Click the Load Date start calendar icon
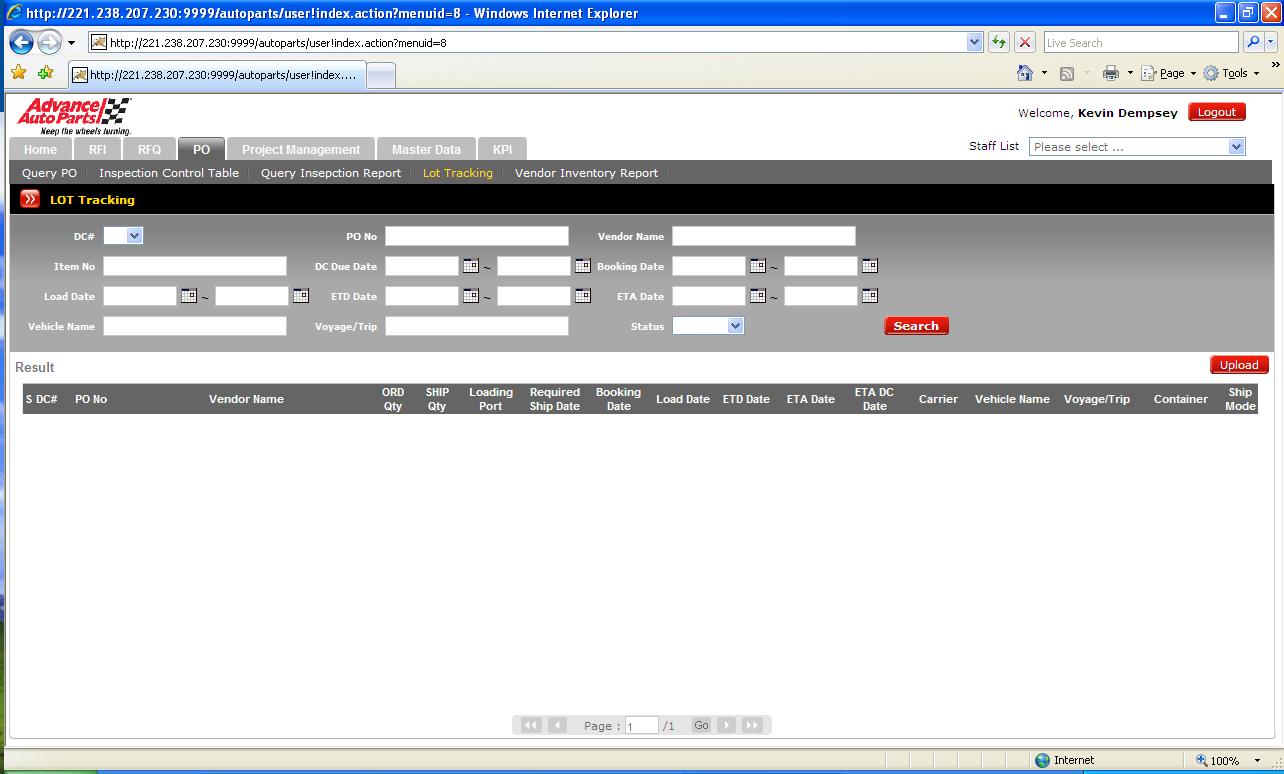 point(188,296)
